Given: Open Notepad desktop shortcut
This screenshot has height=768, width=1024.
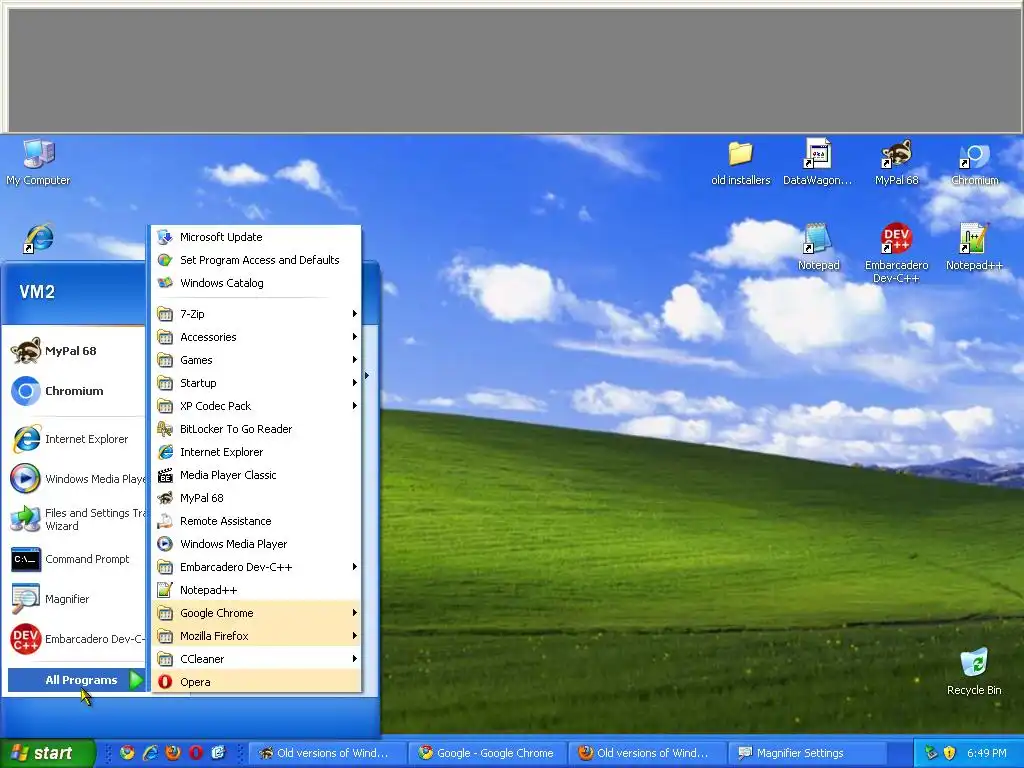Looking at the screenshot, I should [818, 247].
